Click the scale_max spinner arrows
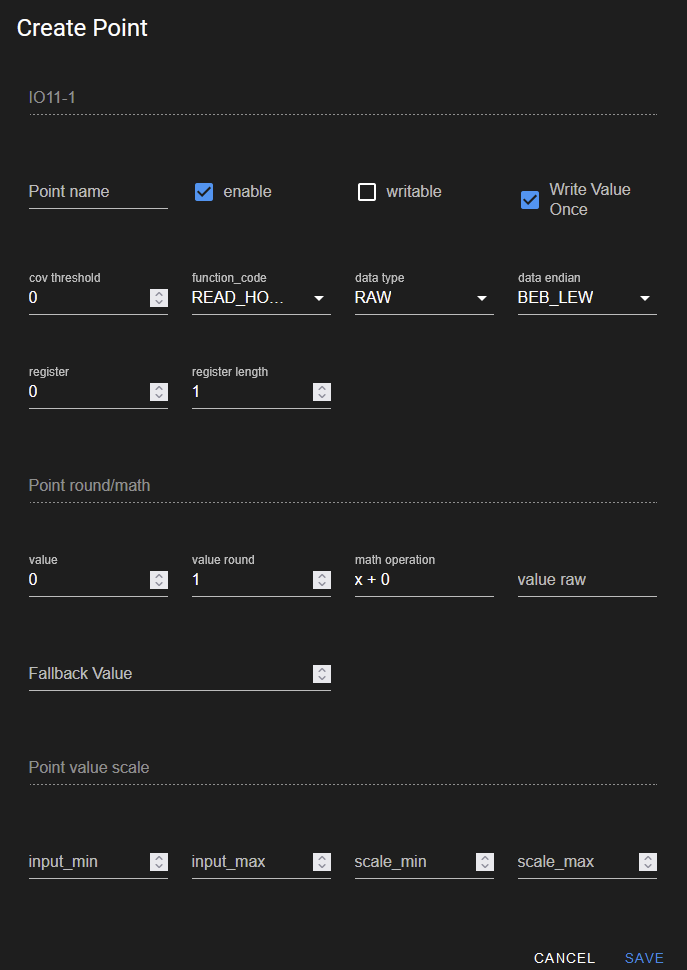 tap(648, 862)
